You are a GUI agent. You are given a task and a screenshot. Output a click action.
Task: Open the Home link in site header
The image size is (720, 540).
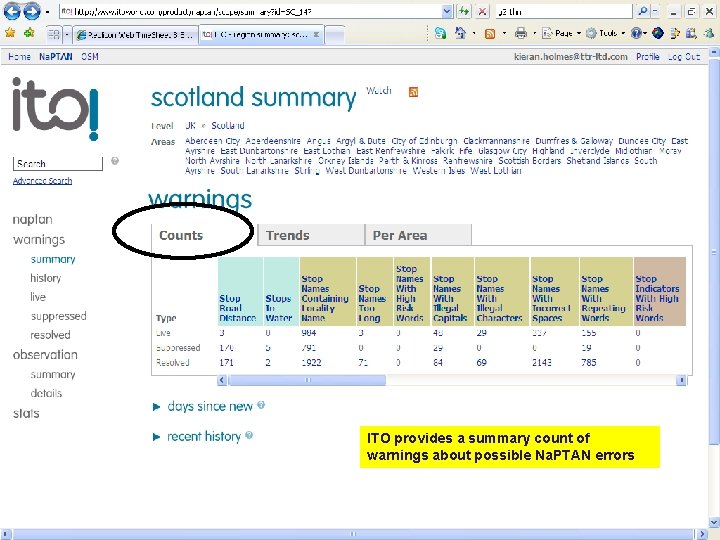pyautogui.click(x=19, y=56)
